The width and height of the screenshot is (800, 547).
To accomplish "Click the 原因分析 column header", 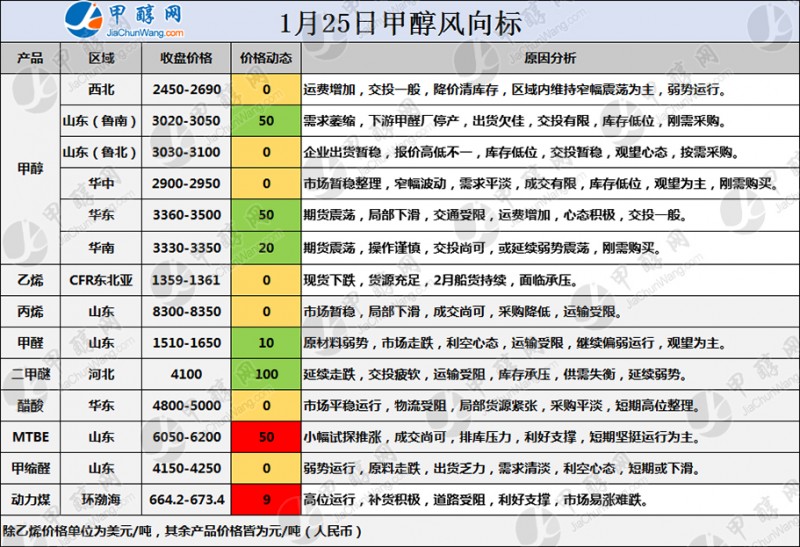I will (x=550, y=58).
